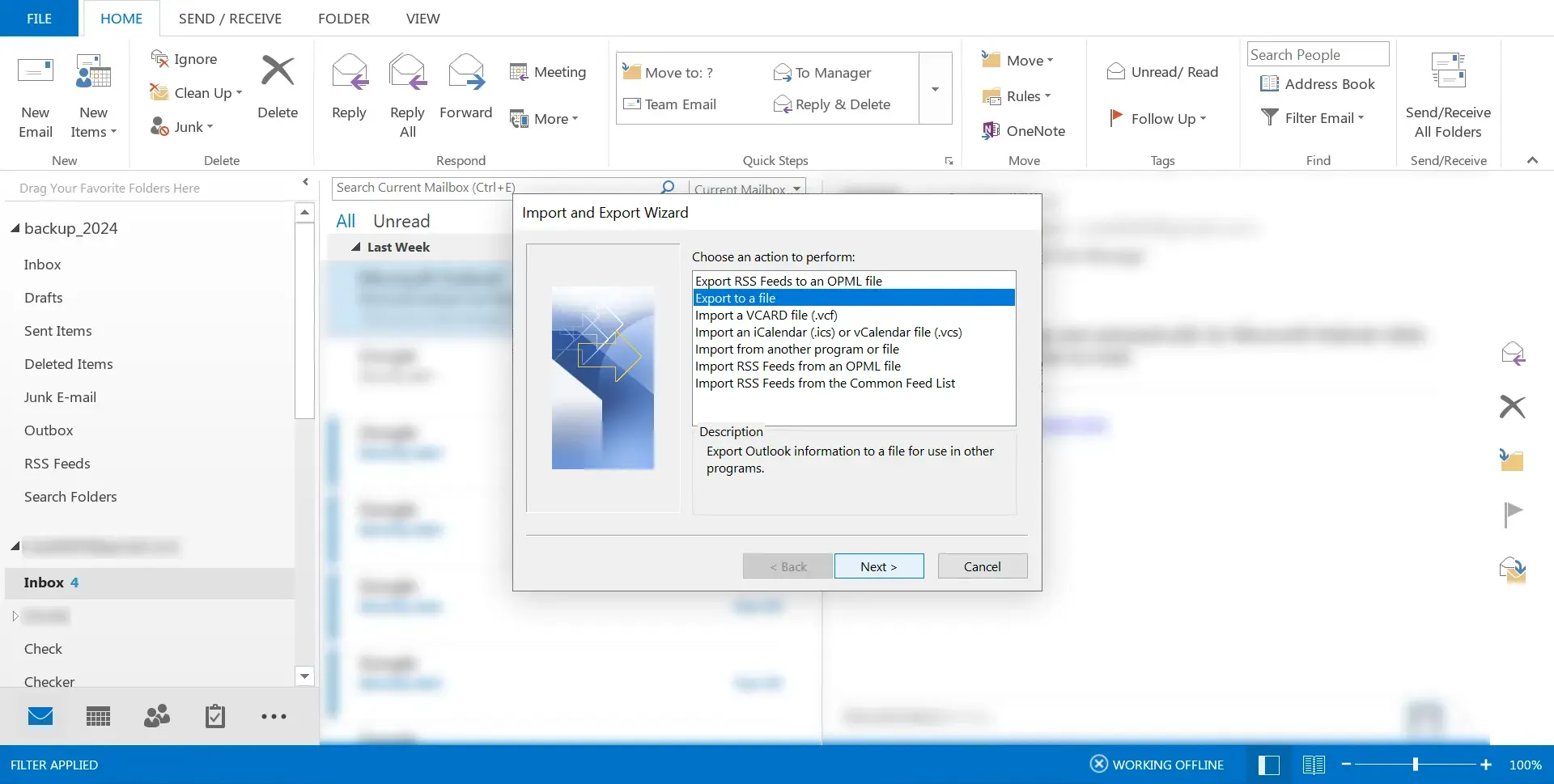Screen dimensions: 1554x784
Task: Click the zoom in plus button
Action: coord(1486,765)
